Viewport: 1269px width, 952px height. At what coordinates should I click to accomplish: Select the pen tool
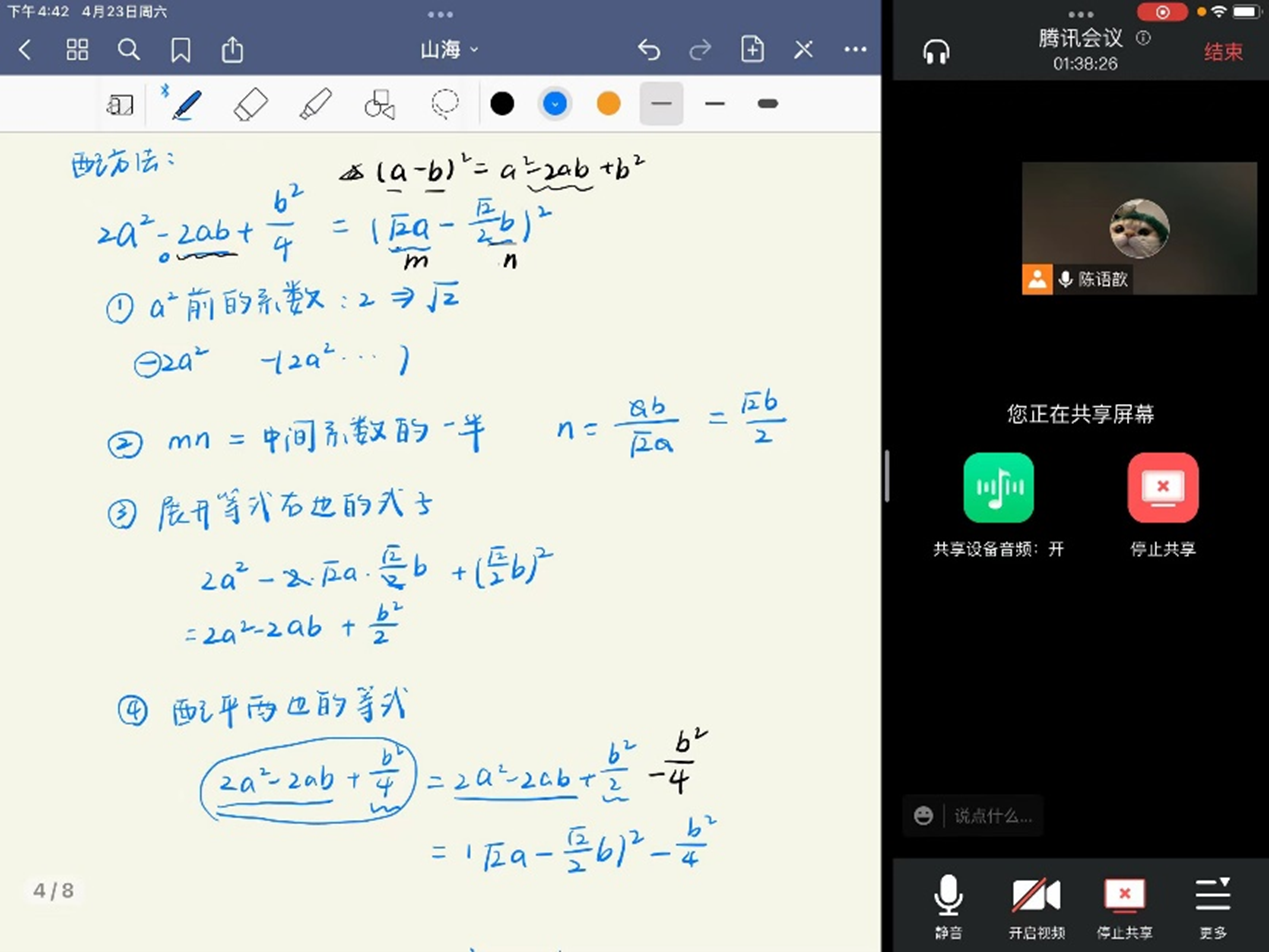(186, 104)
